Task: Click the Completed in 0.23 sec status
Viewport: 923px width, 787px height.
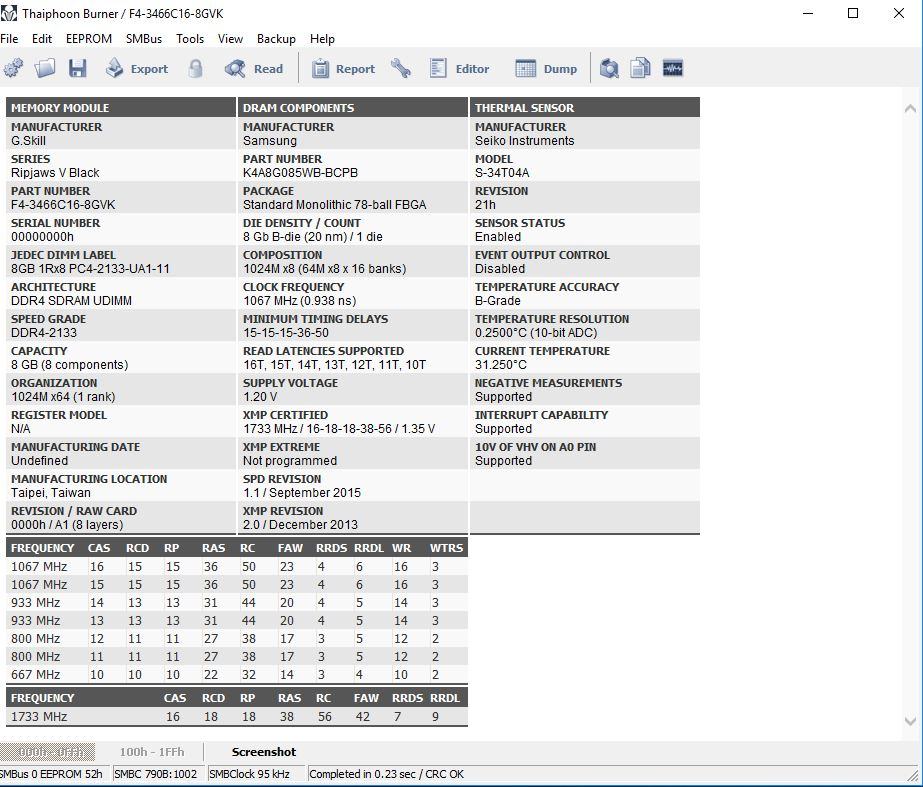Action: pyautogui.click(x=386, y=774)
